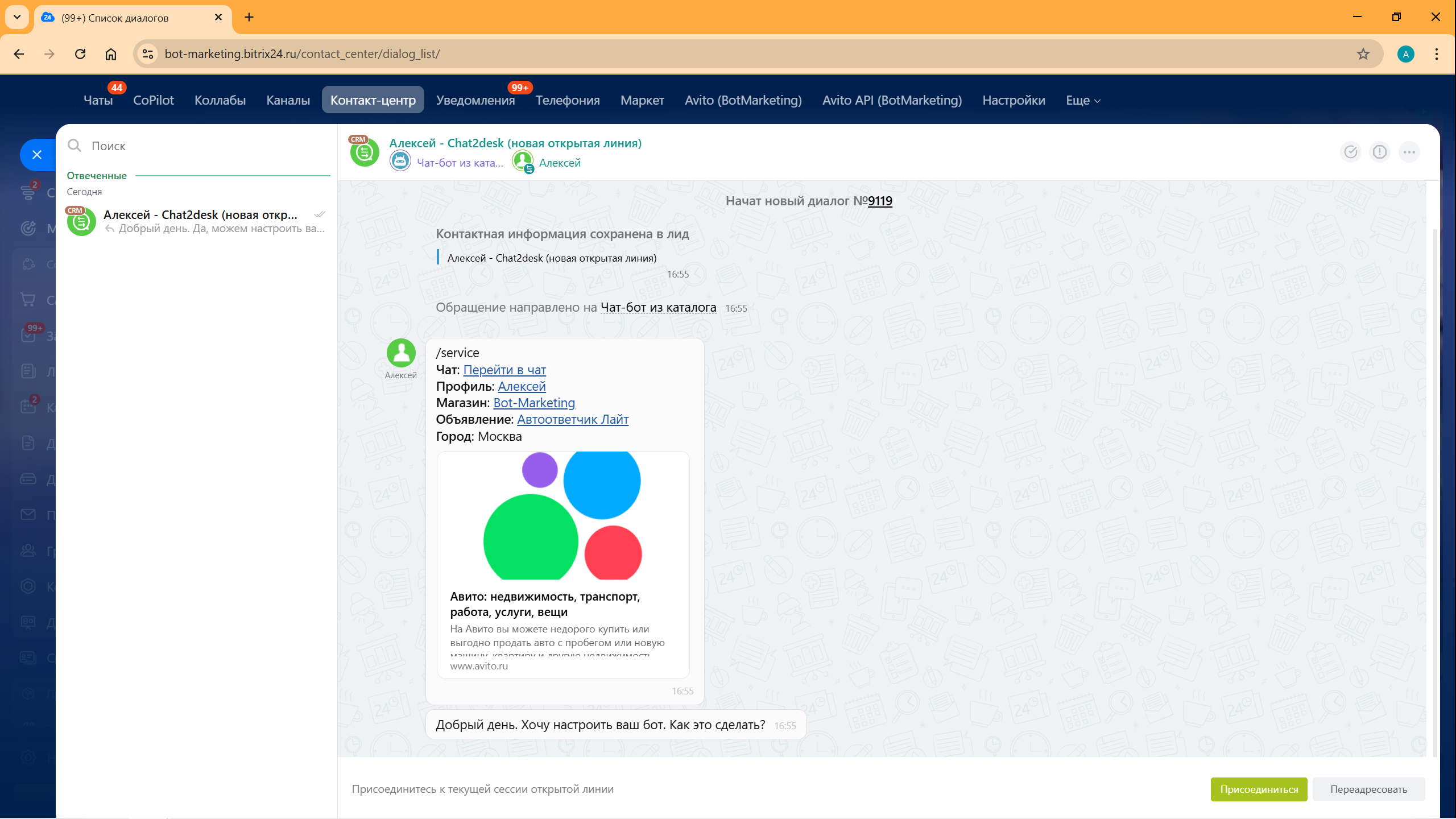Click the mark-dialog-complete checkmark icon

coord(1350,152)
